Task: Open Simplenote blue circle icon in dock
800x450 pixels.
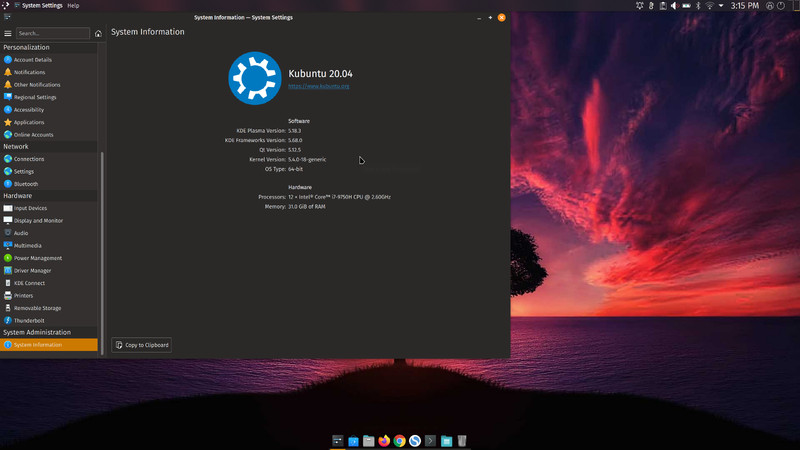Action: click(x=415, y=441)
